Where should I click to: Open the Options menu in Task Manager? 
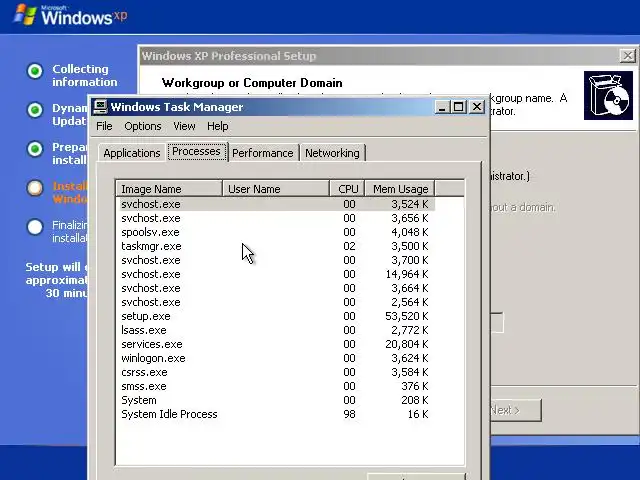pyautogui.click(x=142, y=126)
